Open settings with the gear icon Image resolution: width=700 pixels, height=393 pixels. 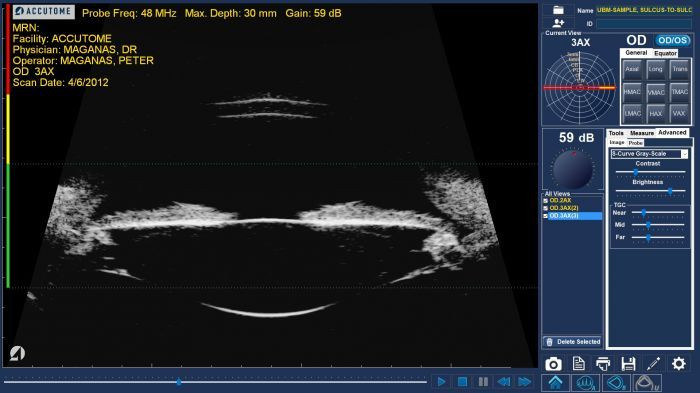(x=679, y=364)
